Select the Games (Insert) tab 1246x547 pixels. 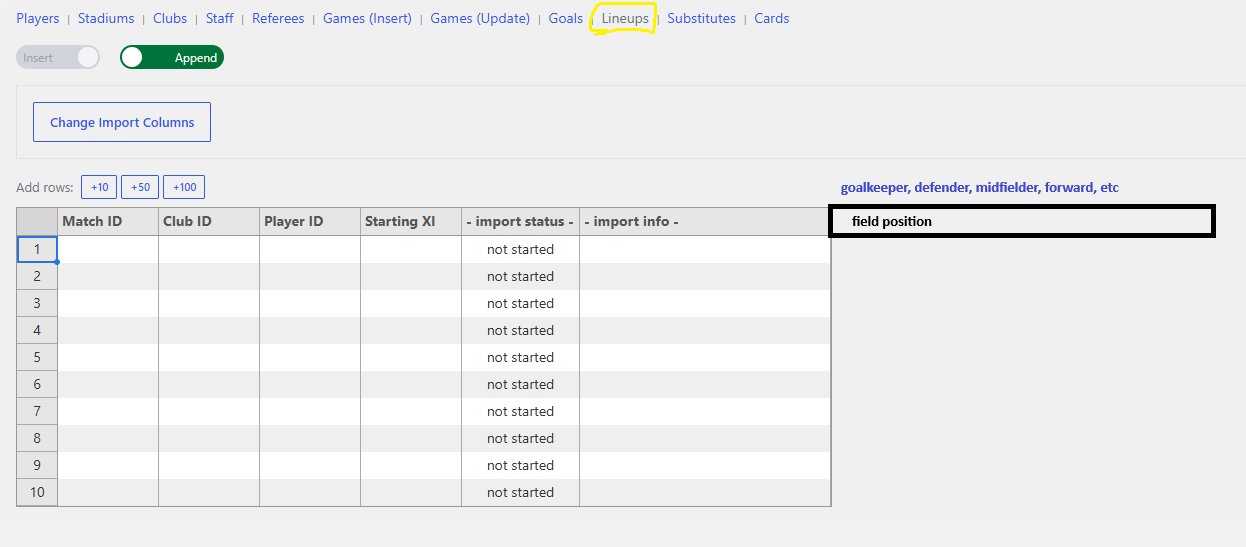click(367, 18)
